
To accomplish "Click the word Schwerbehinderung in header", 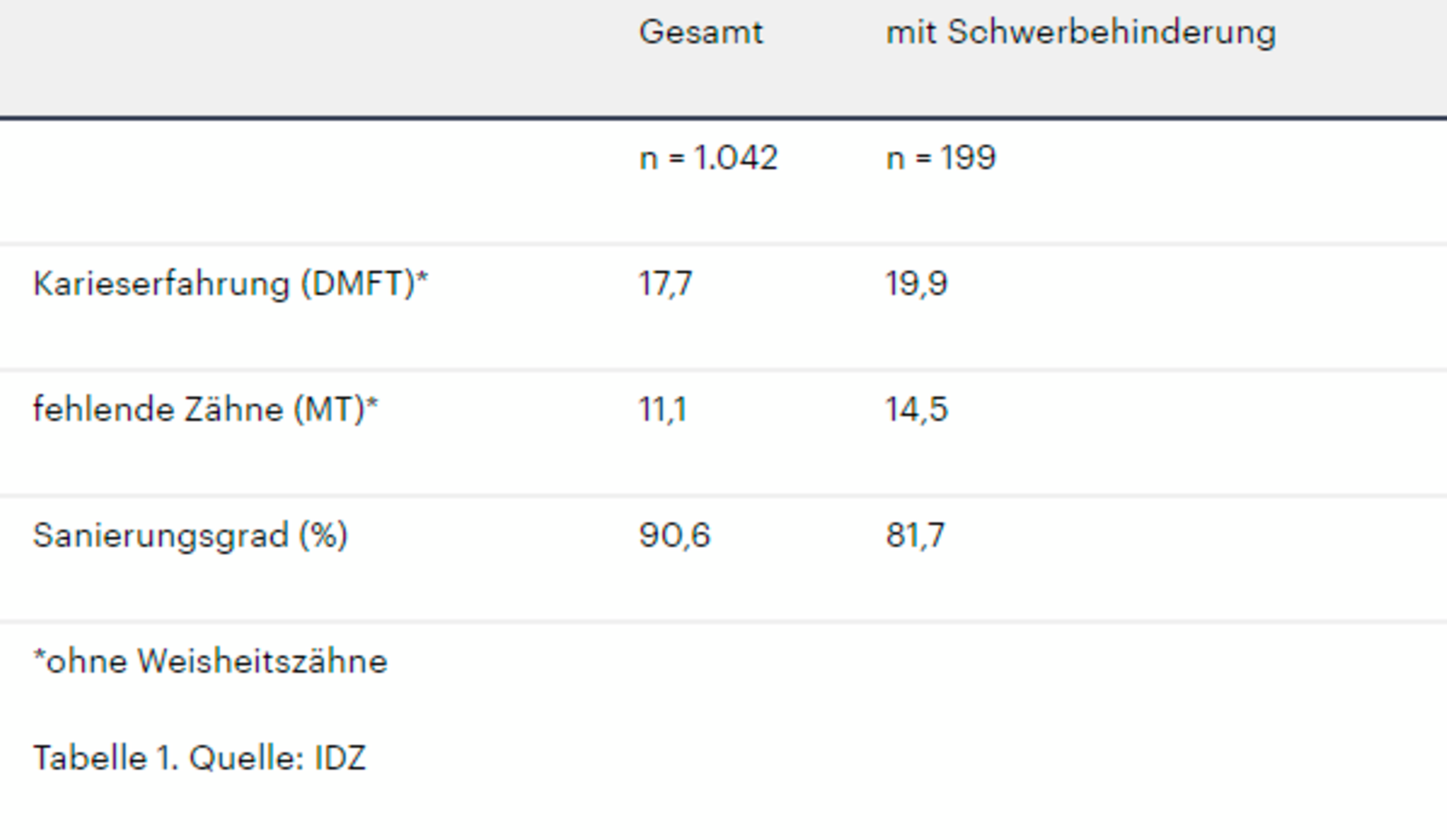I will pos(1111,33).
